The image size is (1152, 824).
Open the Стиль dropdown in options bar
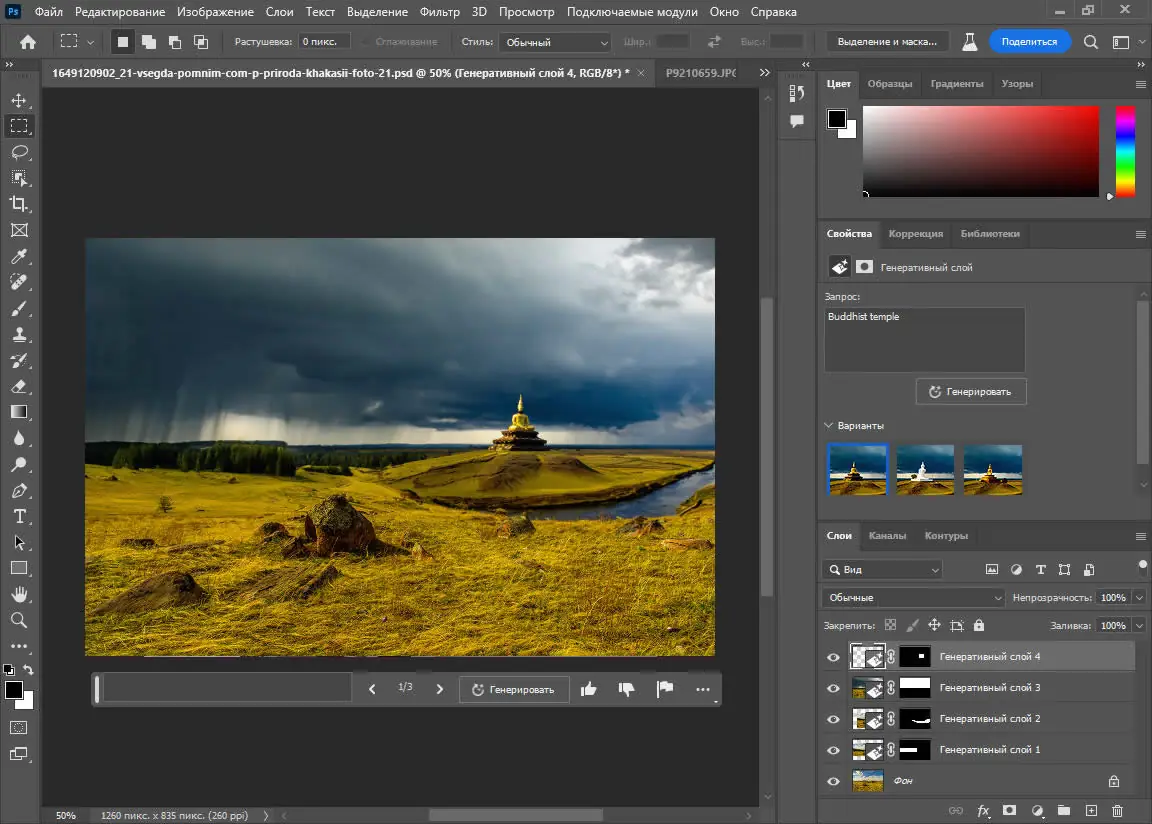point(555,42)
